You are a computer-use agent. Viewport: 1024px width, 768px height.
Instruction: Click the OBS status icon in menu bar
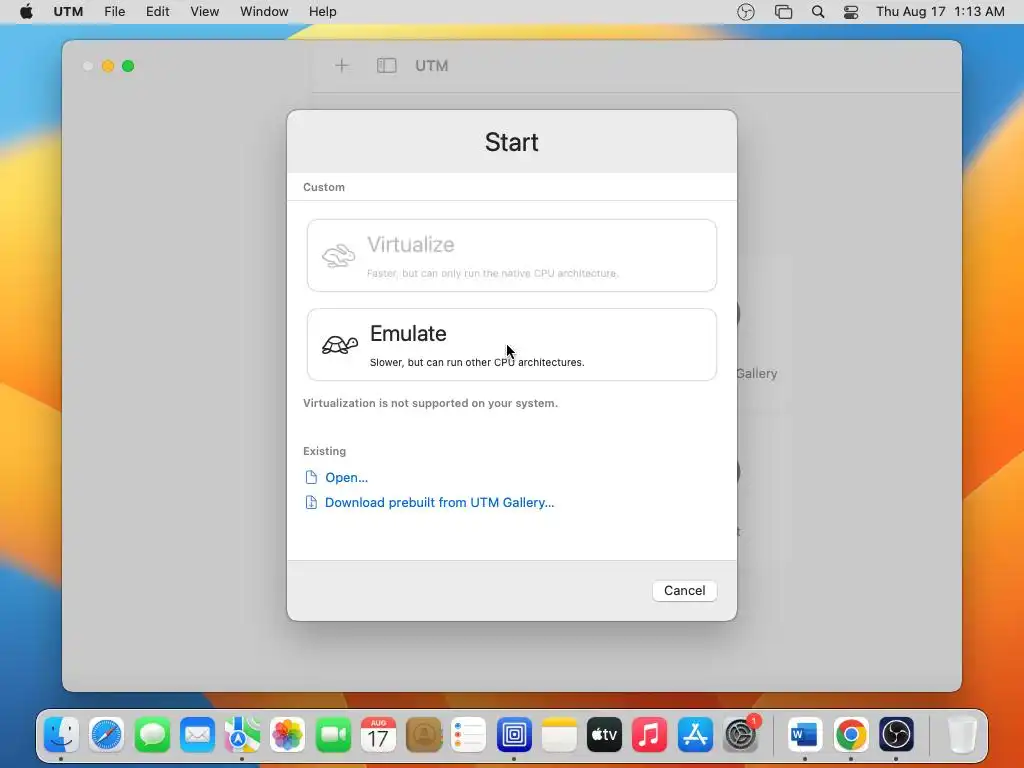pyautogui.click(x=746, y=12)
